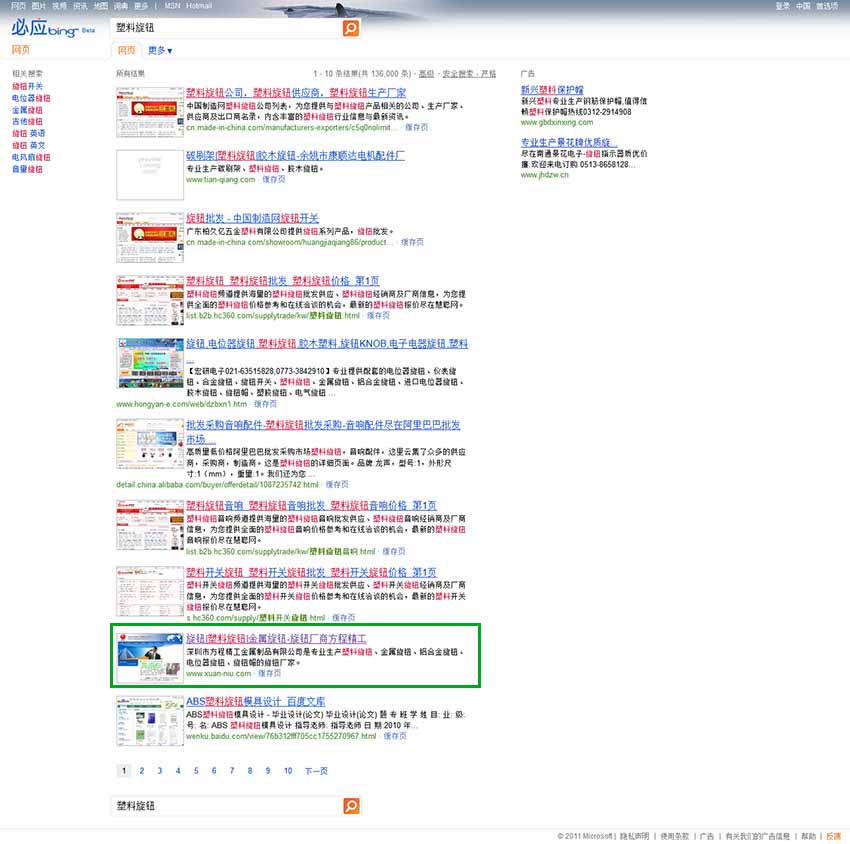Click the 登录 sign-in link
The height and width of the screenshot is (844, 850).
[x=782, y=6]
